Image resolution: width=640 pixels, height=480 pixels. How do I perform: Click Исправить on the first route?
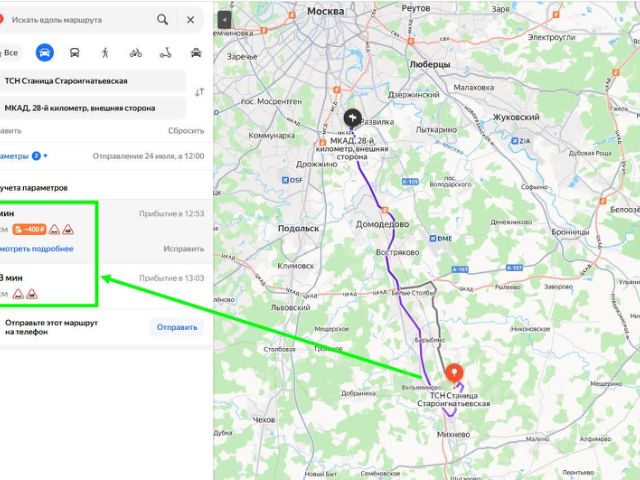tap(184, 249)
